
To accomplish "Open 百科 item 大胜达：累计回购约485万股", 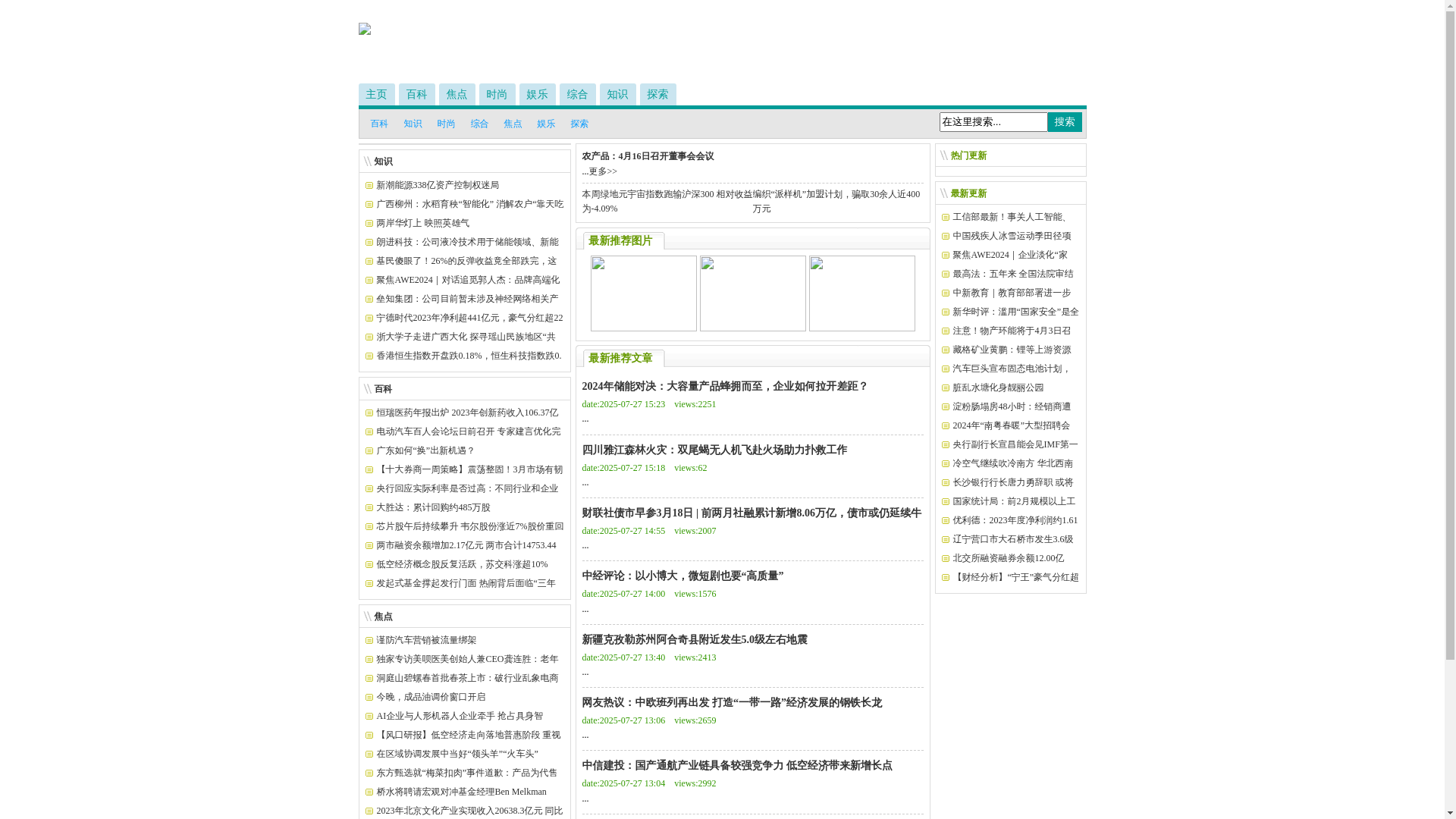I will coord(433,507).
